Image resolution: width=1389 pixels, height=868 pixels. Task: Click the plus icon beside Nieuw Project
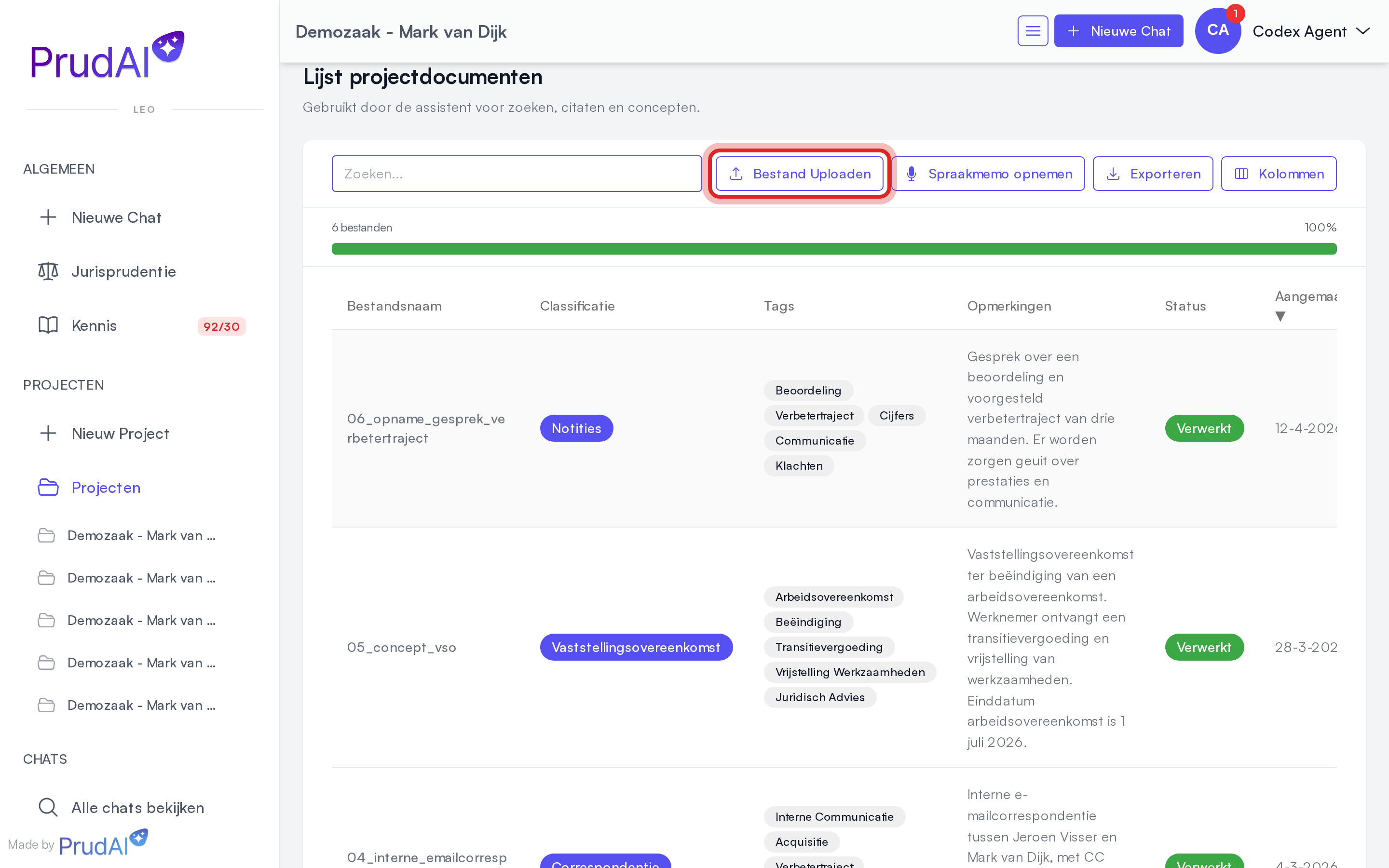click(x=48, y=433)
